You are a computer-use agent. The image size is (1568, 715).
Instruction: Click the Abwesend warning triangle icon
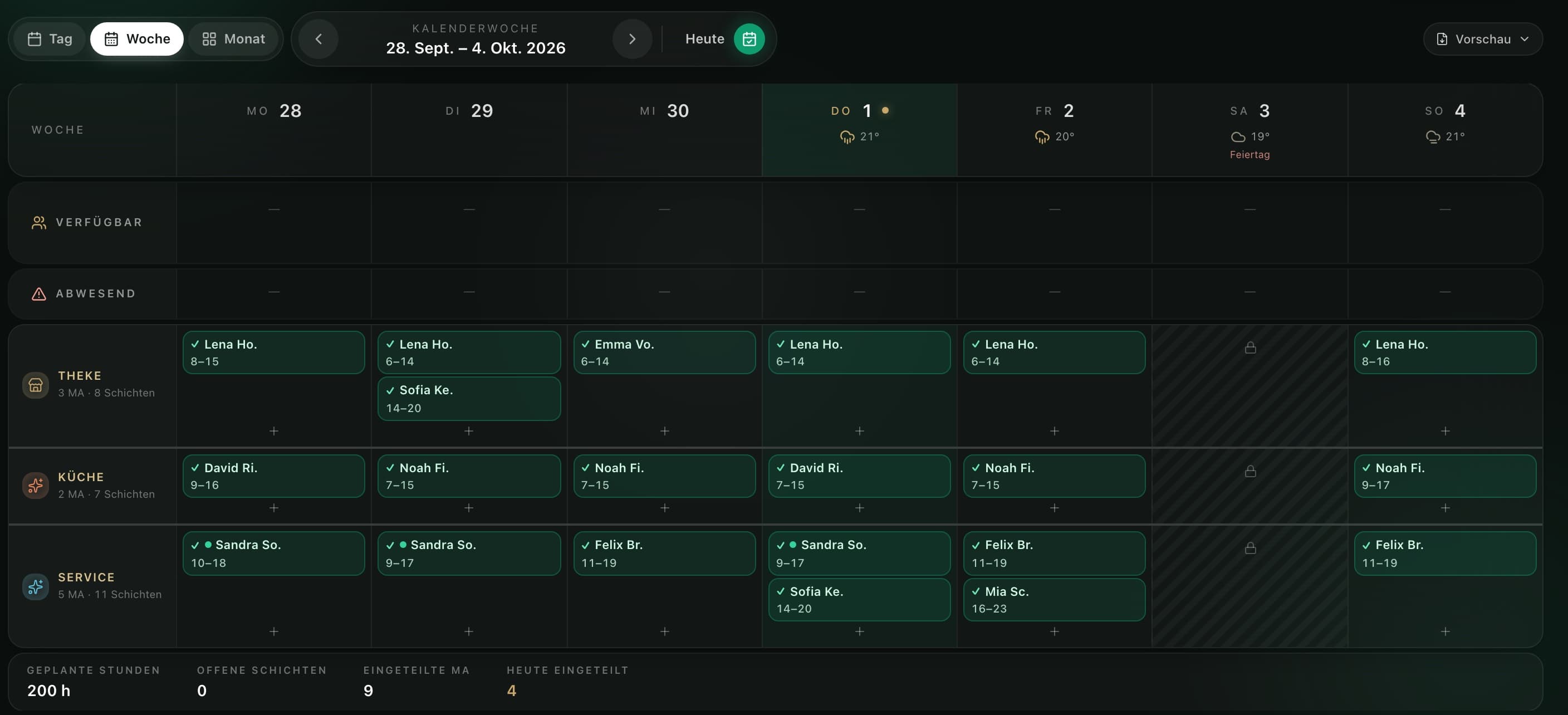[39, 294]
